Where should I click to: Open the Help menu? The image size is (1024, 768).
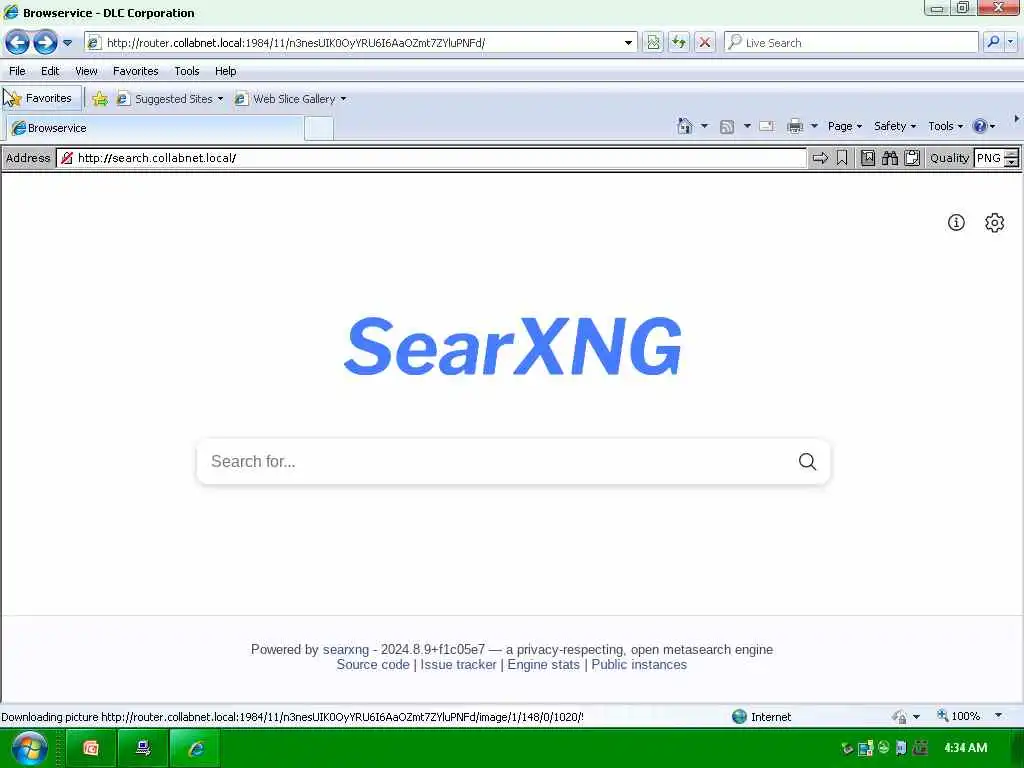point(225,71)
